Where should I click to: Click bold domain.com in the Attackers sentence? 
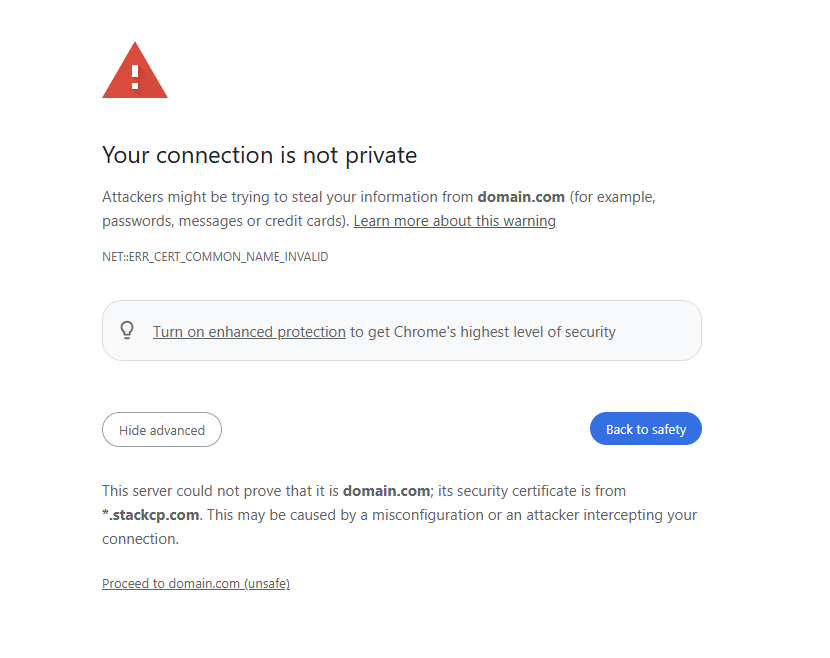tap(521, 197)
